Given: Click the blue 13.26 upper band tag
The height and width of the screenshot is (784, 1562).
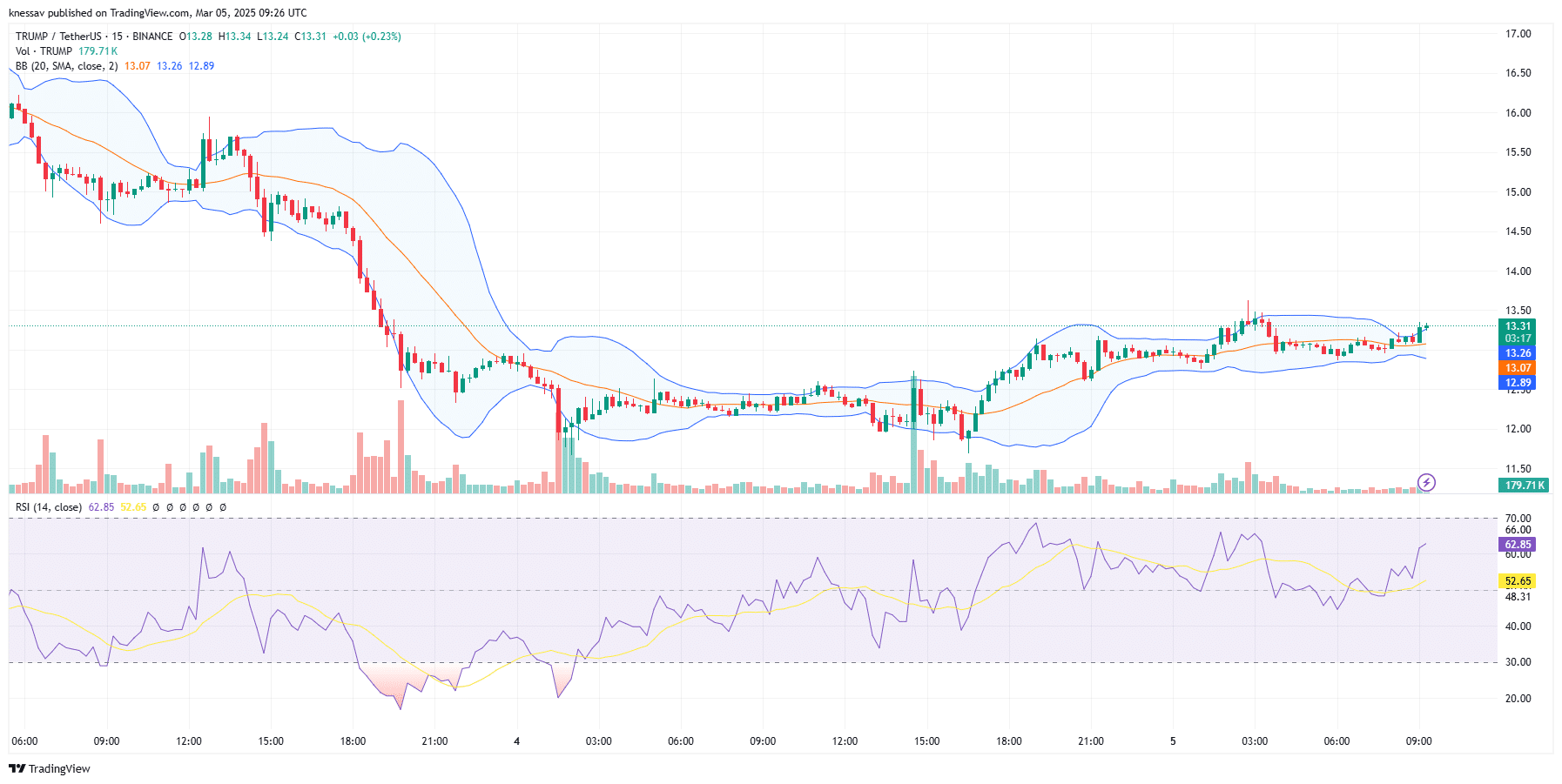Looking at the screenshot, I should (x=1518, y=353).
